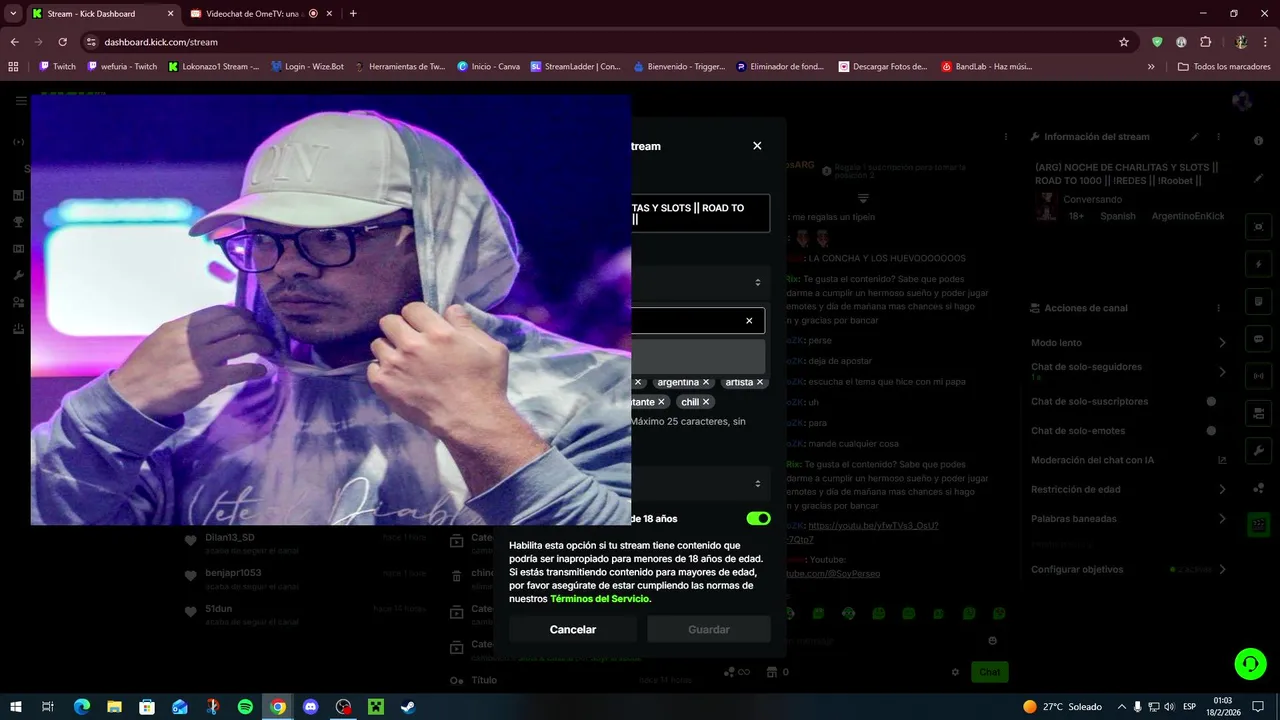This screenshot has width=1280, height=720.
Task: Edit Información del stream with the pencil icon
Action: (1194, 137)
